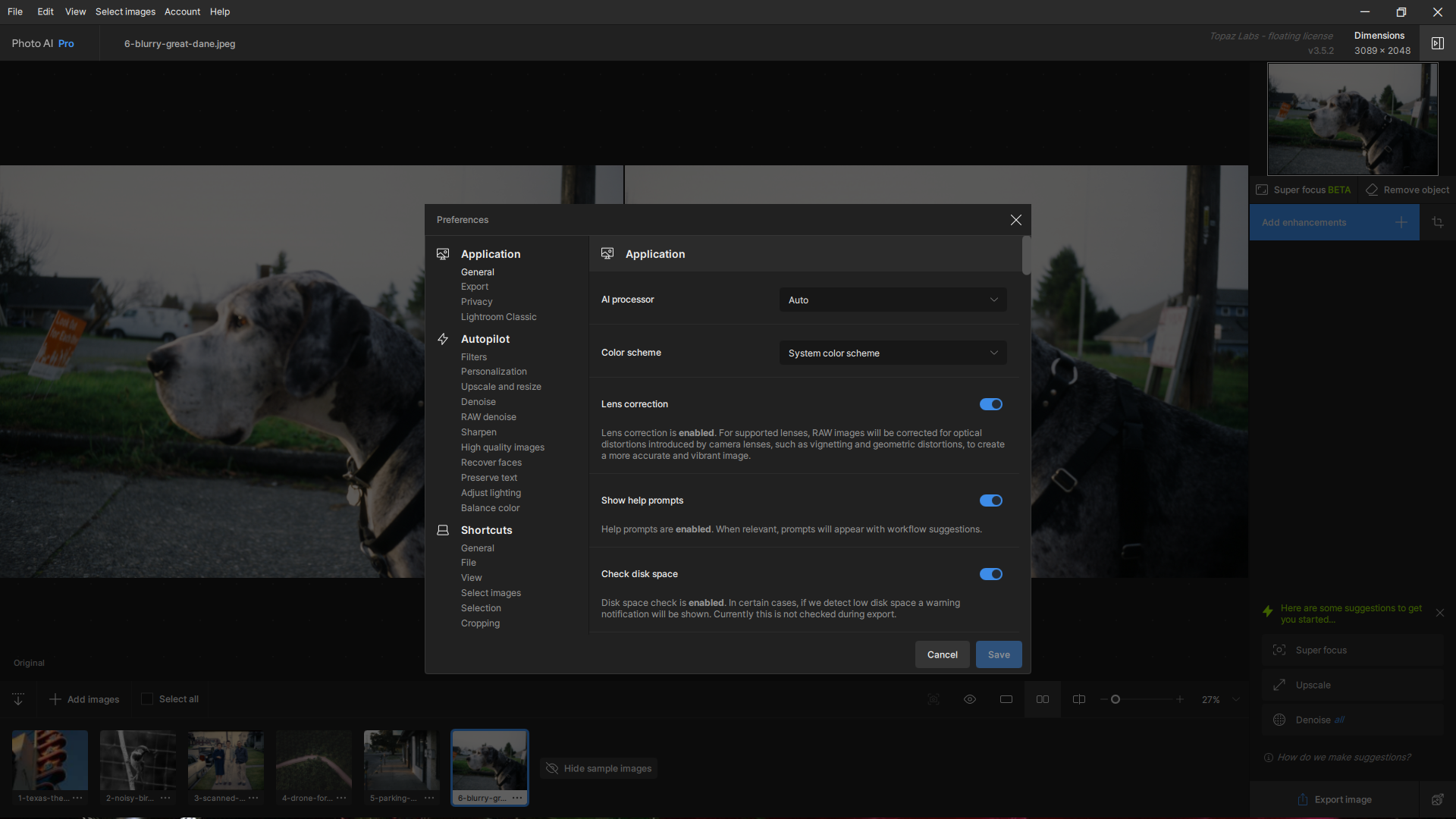Disable the Check disk space toggle
Image resolution: width=1456 pixels, height=819 pixels.
coord(991,574)
